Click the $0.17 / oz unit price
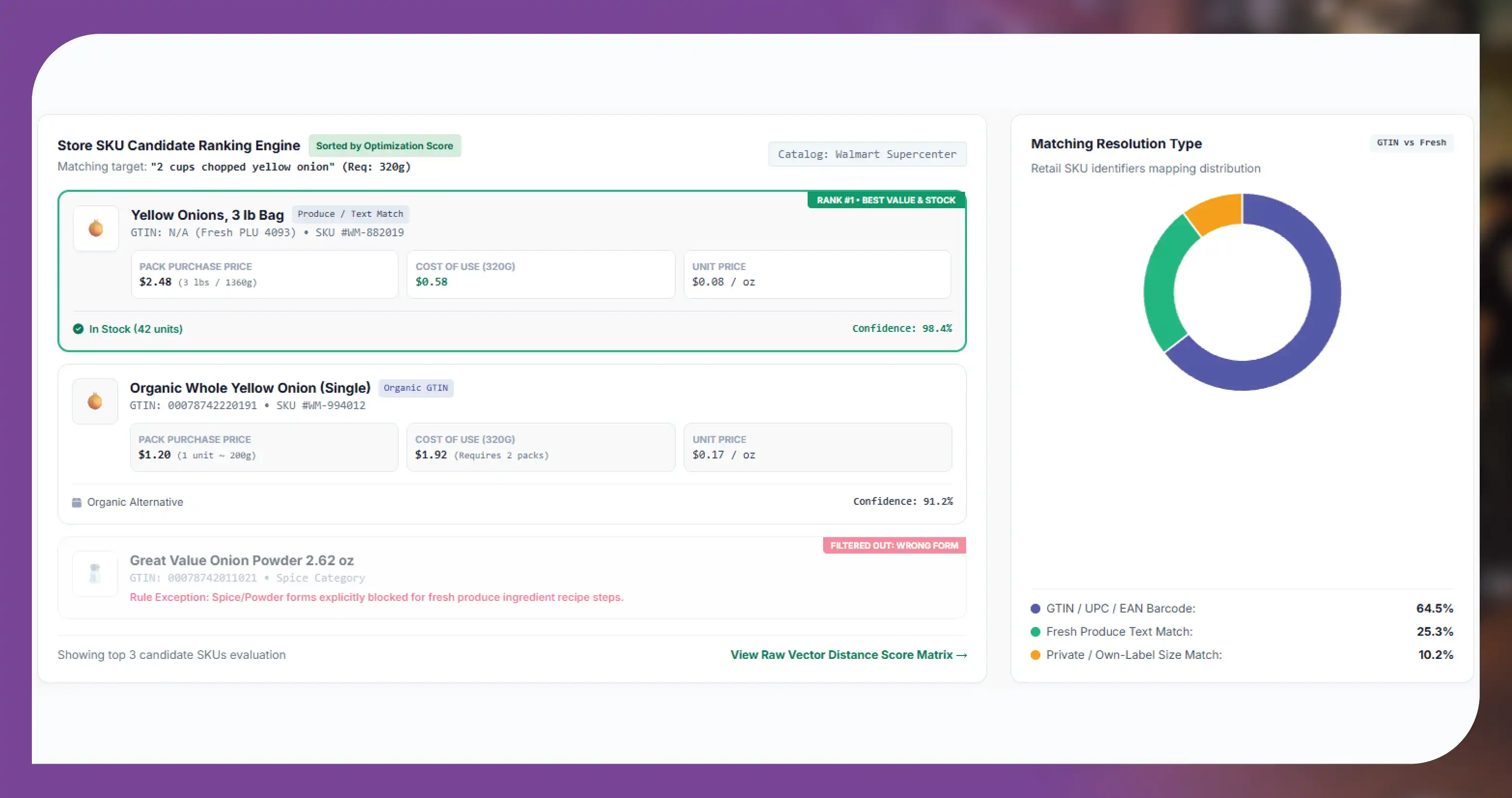The image size is (1512, 798). tap(724, 455)
